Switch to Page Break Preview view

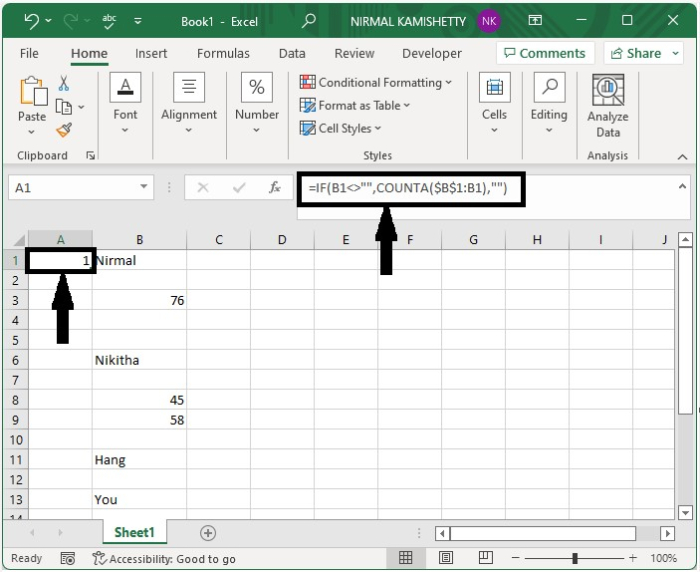[485, 558]
